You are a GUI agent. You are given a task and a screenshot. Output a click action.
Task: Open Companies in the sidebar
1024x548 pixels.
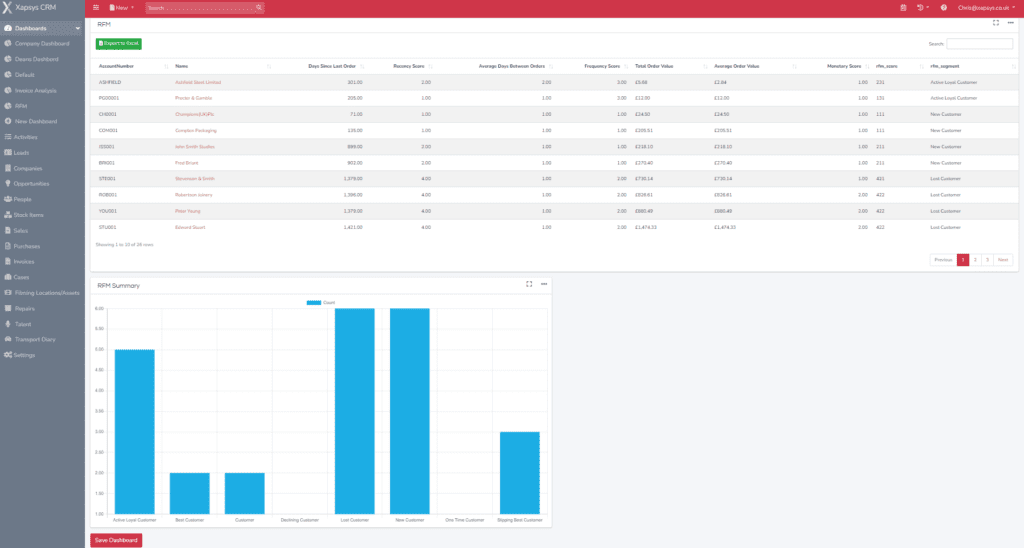pos(27,169)
